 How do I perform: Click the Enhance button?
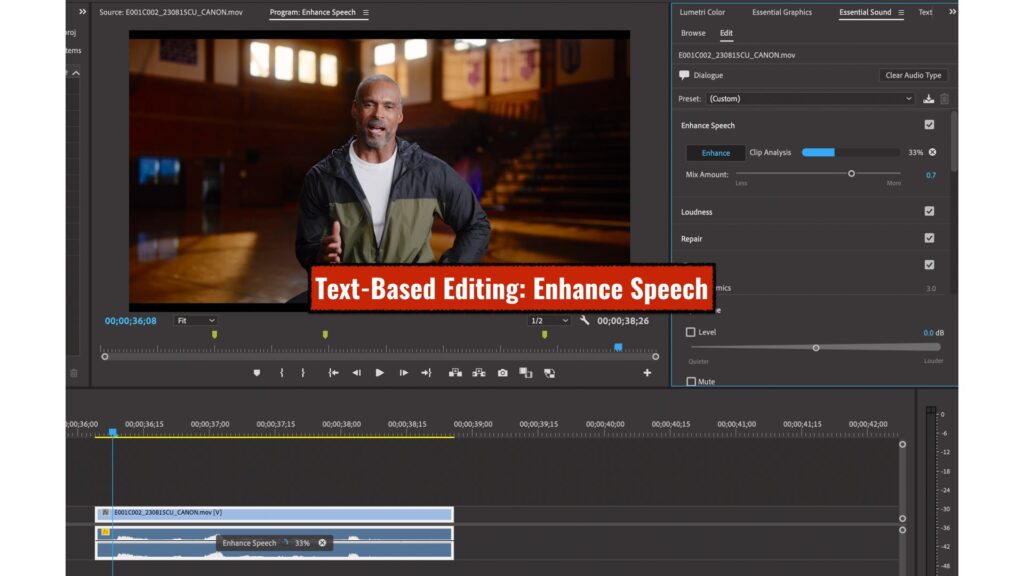click(716, 153)
